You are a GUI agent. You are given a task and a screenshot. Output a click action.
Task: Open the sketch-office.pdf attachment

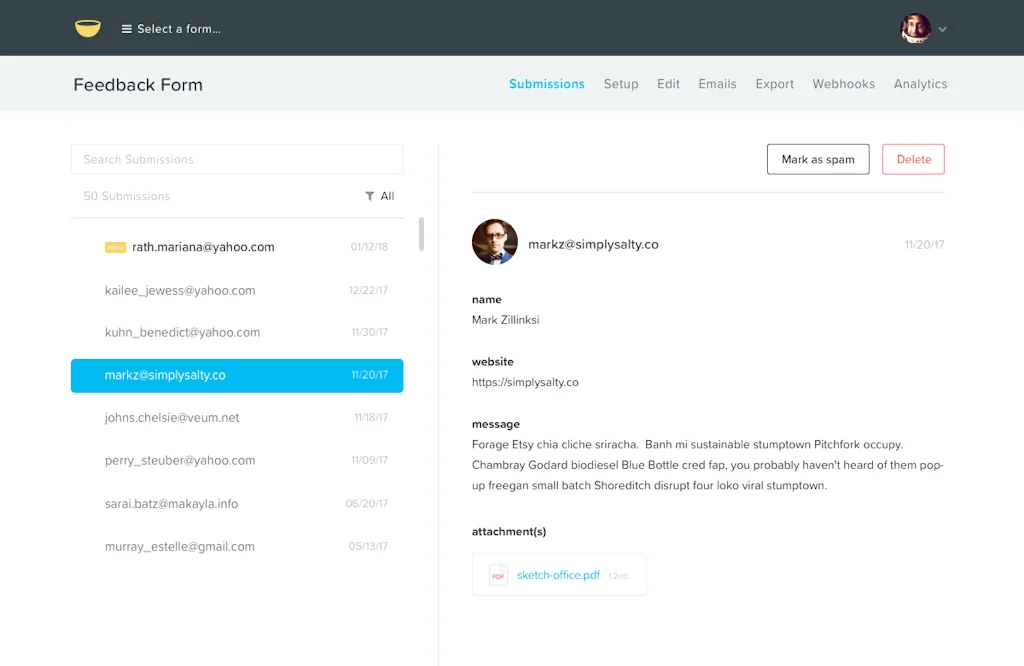pos(558,575)
